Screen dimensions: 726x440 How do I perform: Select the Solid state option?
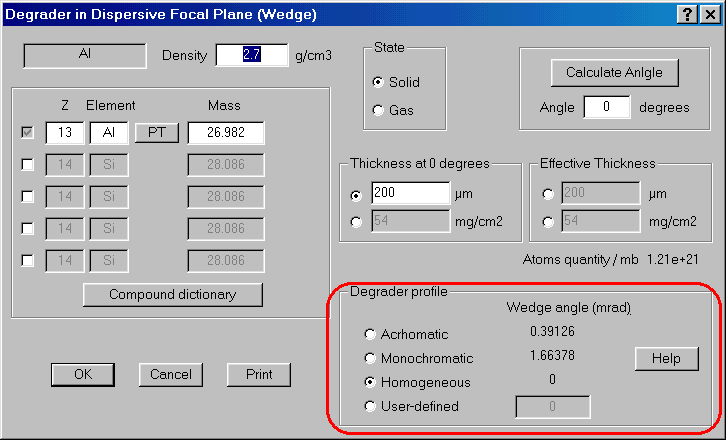[378, 82]
